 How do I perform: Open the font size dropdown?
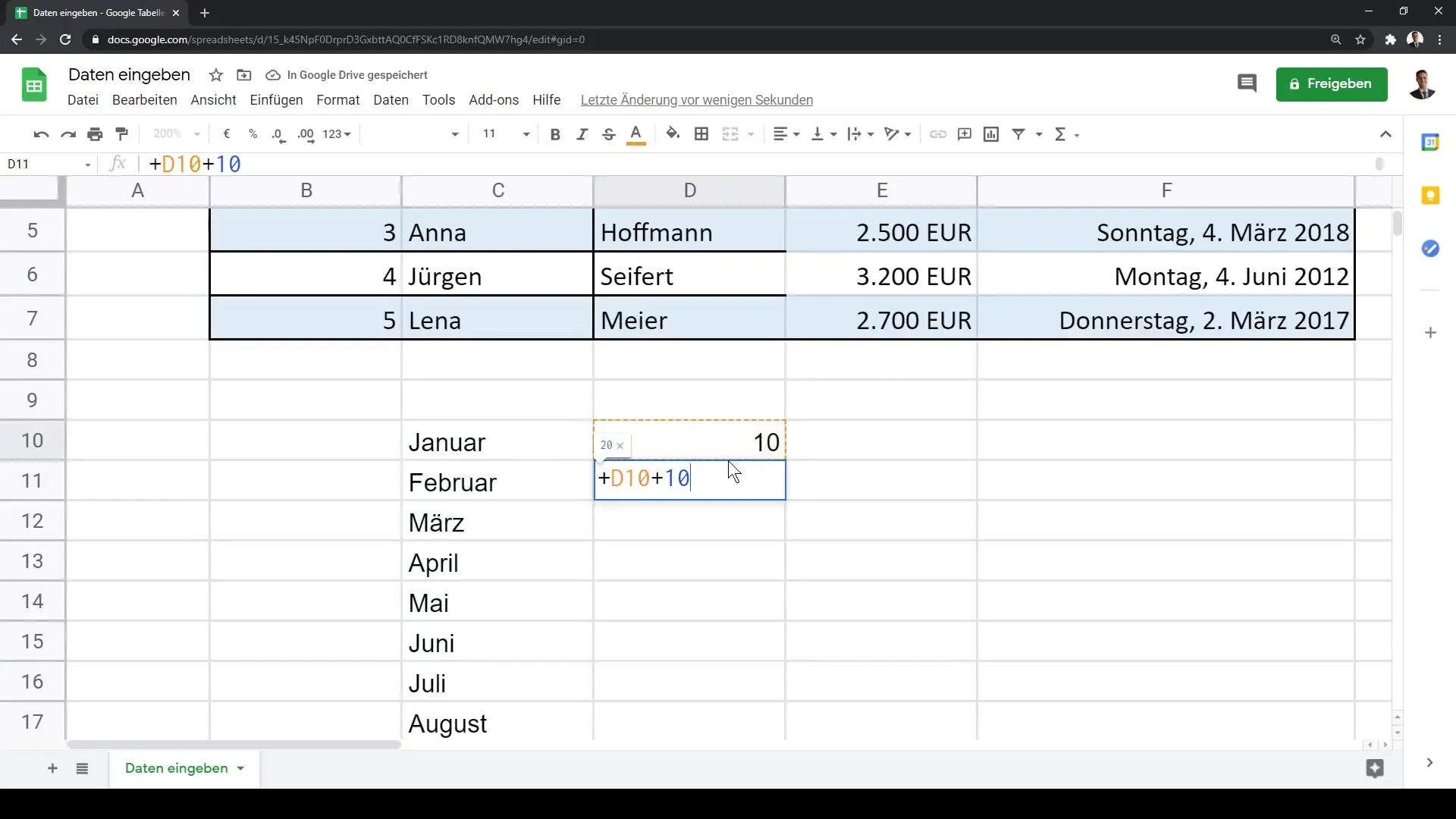coord(505,134)
